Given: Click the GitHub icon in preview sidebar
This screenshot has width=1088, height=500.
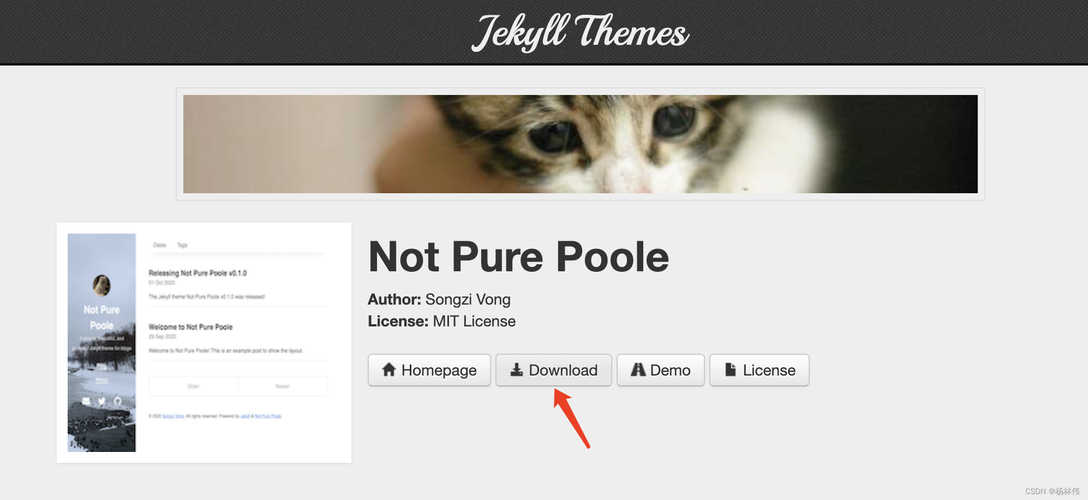Looking at the screenshot, I should pos(116,401).
